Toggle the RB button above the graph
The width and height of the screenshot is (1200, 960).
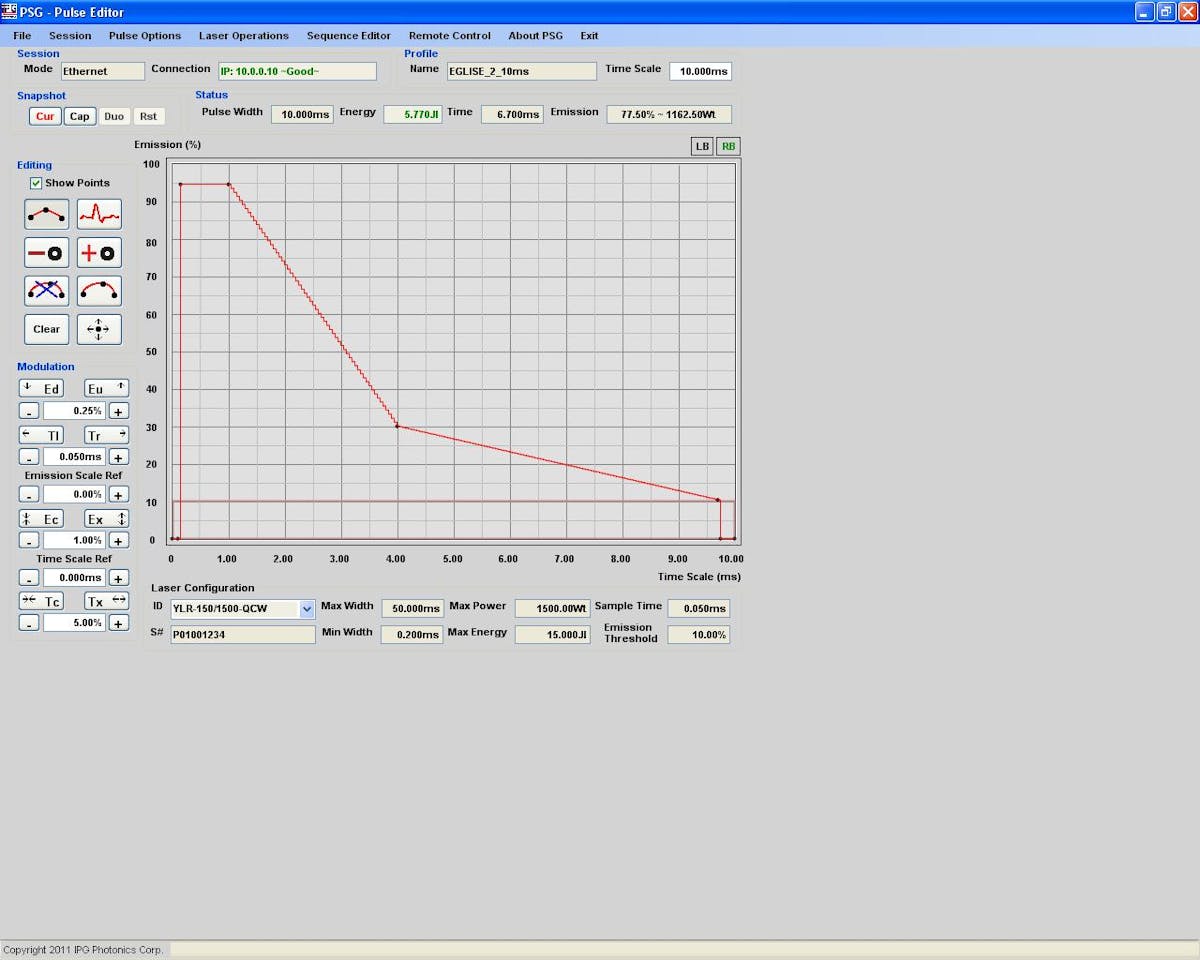[x=728, y=147]
